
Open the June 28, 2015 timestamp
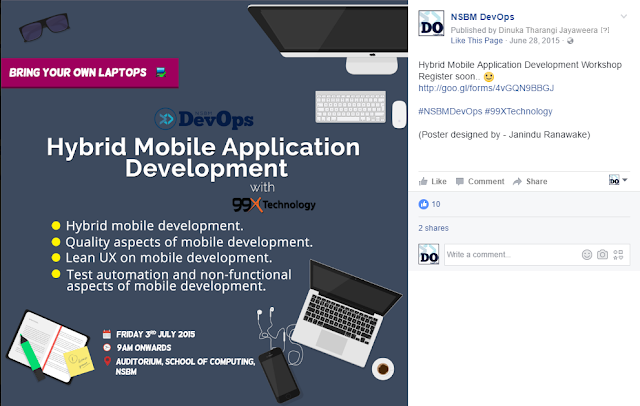point(534,40)
